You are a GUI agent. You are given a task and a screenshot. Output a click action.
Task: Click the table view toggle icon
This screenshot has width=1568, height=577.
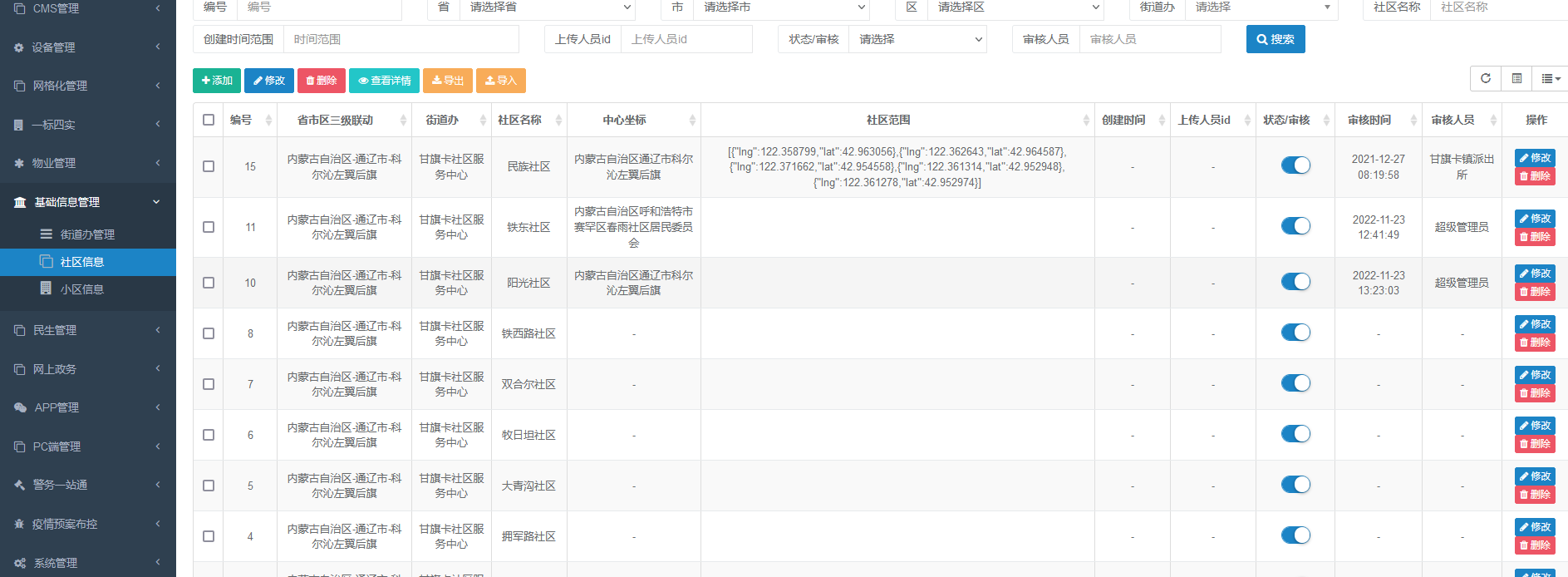click(1516, 78)
